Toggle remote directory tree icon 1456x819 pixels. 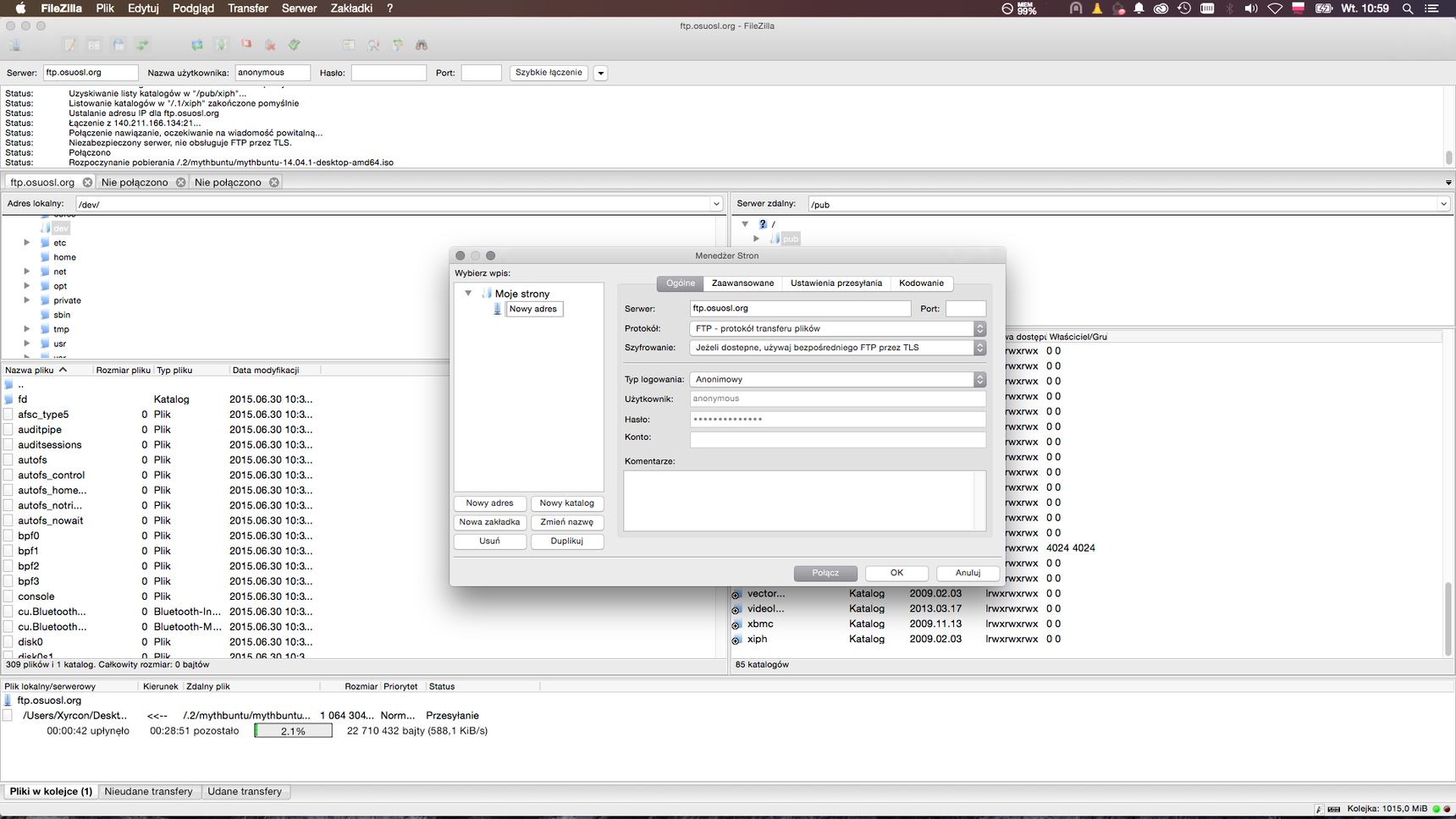(x=119, y=45)
